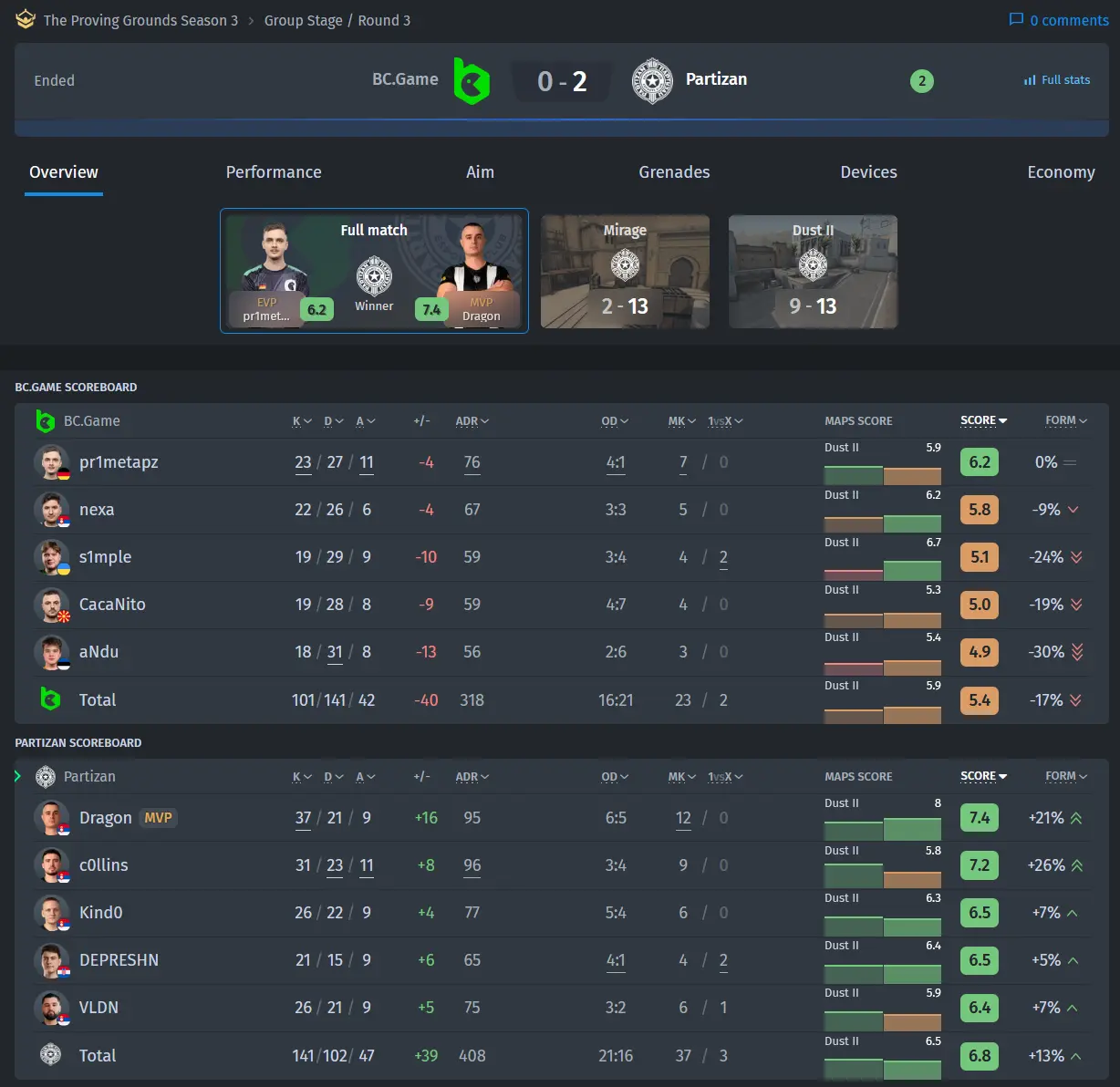Image resolution: width=1120 pixels, height=1087 pixels.
Task: Sort BC.Game scoreboard by ADR
Action: pos(472,421)
